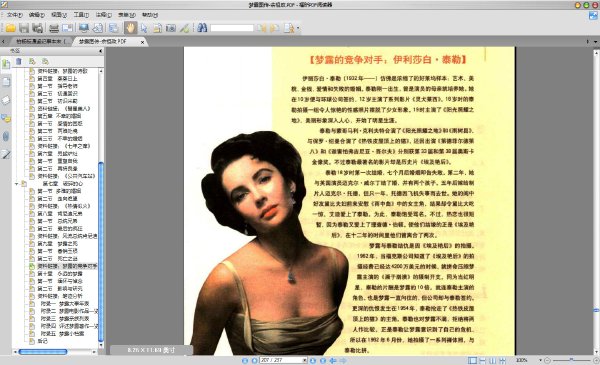Open the page number dropdown
Screen dimensions: 600x365
305,360
